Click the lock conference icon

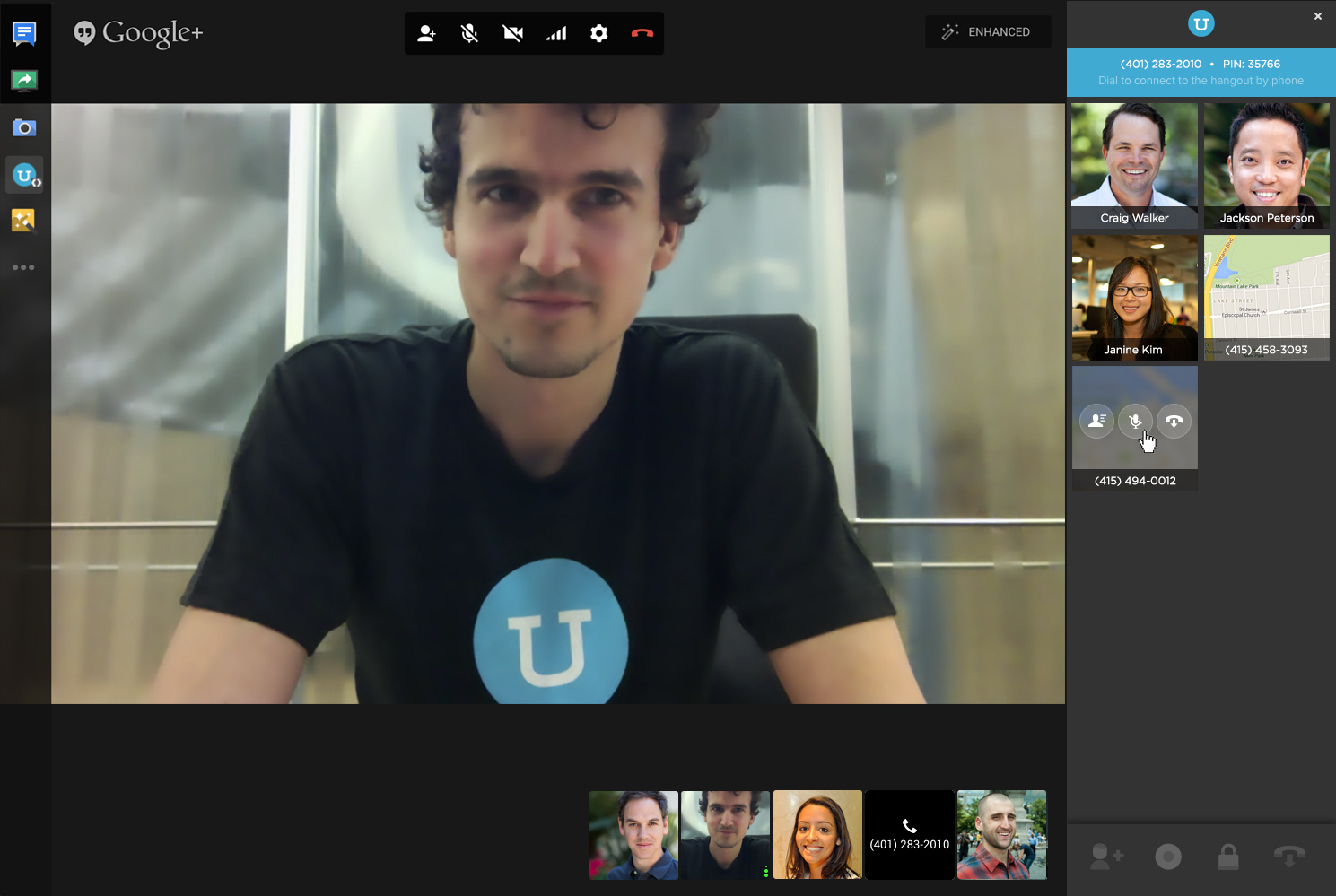tap(1228, 857)
